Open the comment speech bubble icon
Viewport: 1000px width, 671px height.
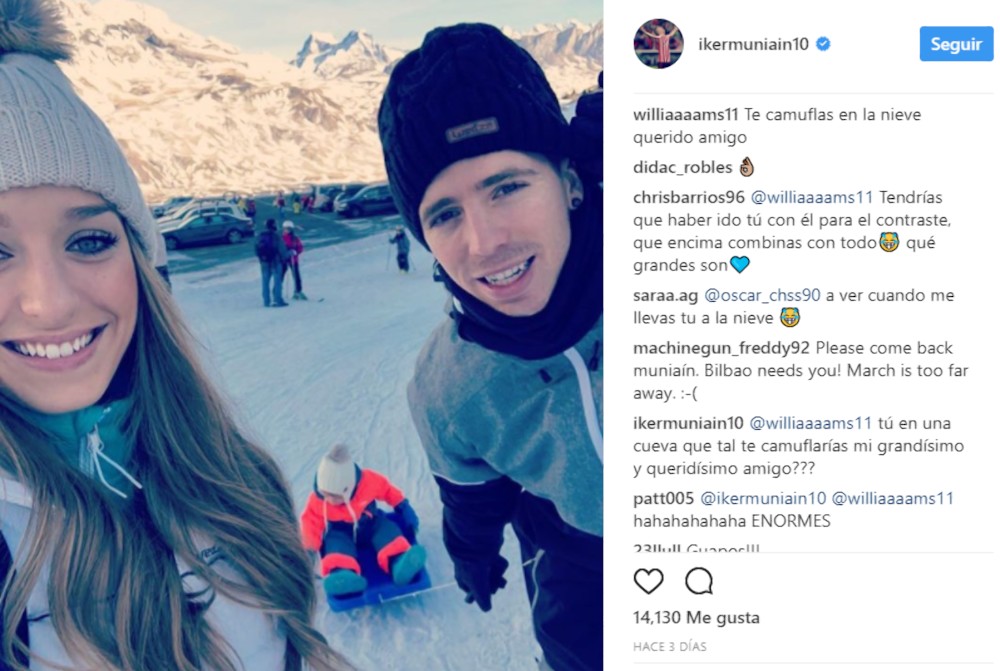pos(699,581)
